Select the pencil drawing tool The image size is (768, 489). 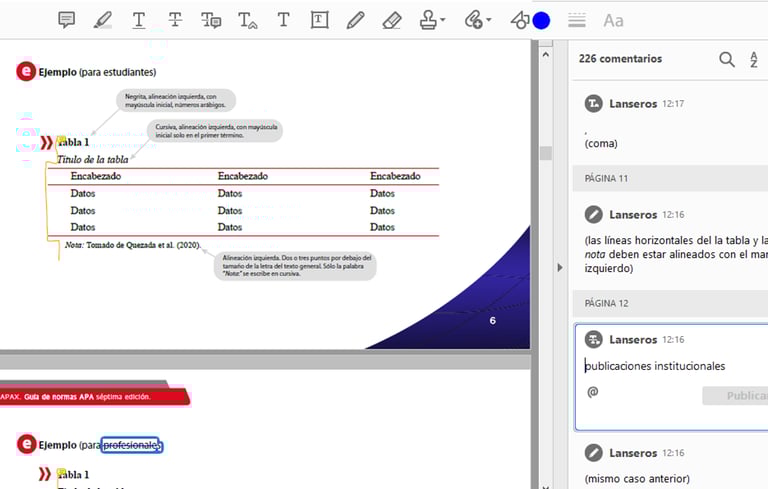[x=355, y=20]
